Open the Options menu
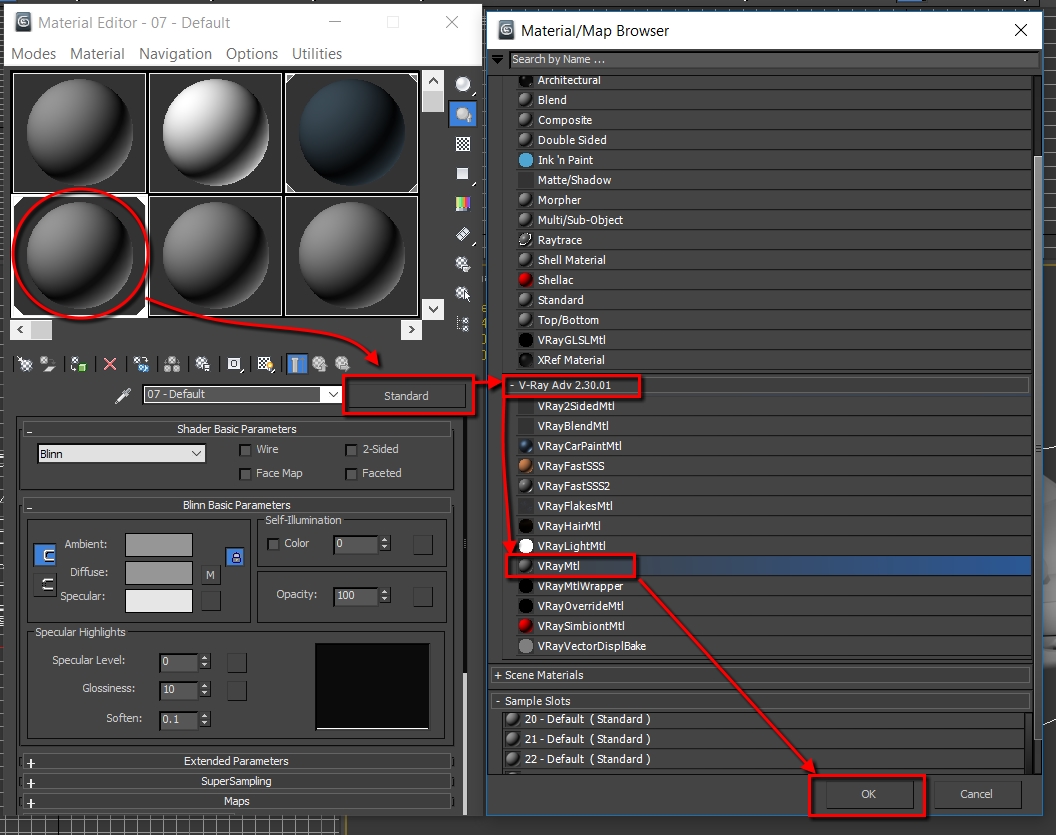This screenshot has width=1056, height=835. (252, 54)
